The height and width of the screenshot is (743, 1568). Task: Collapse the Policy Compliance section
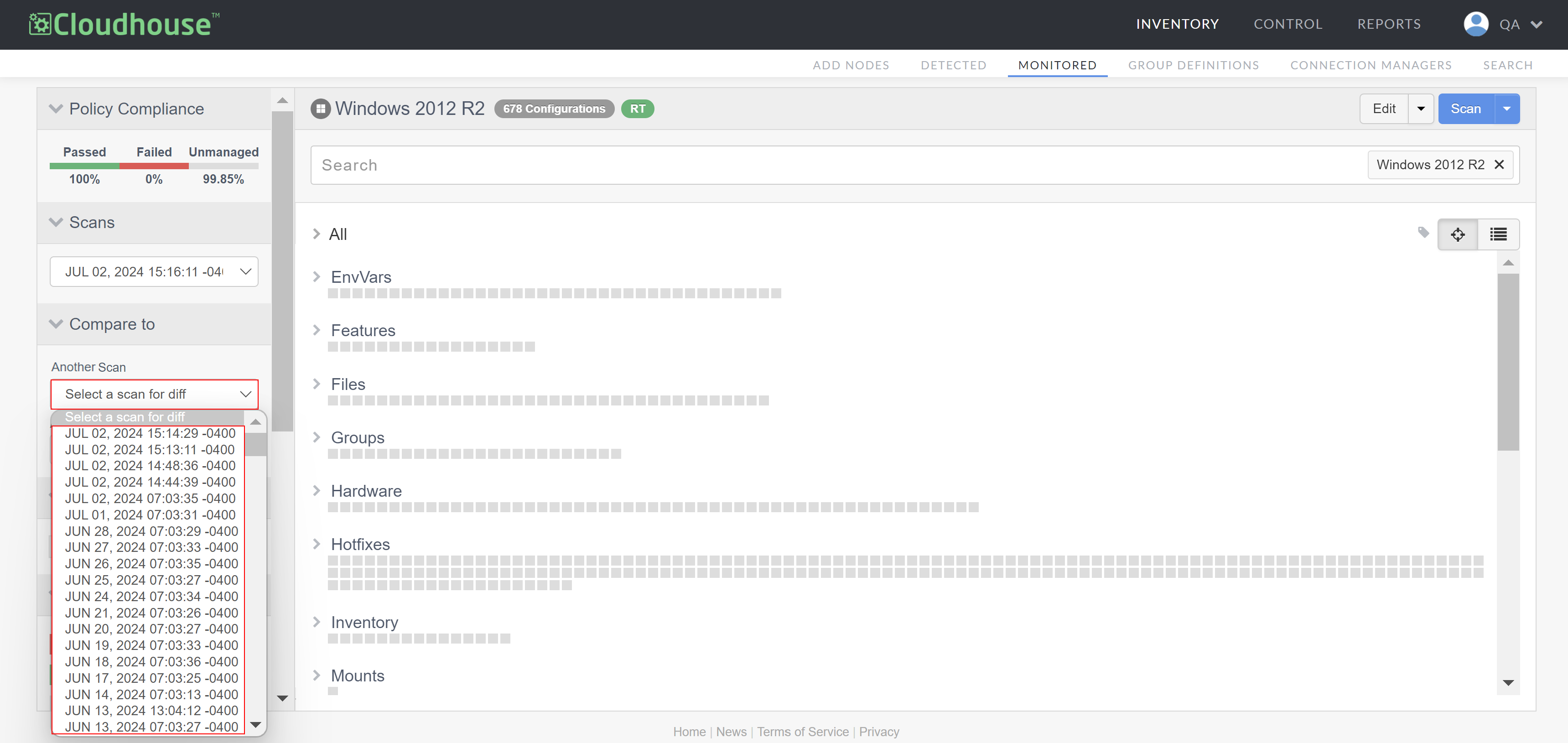56,109
